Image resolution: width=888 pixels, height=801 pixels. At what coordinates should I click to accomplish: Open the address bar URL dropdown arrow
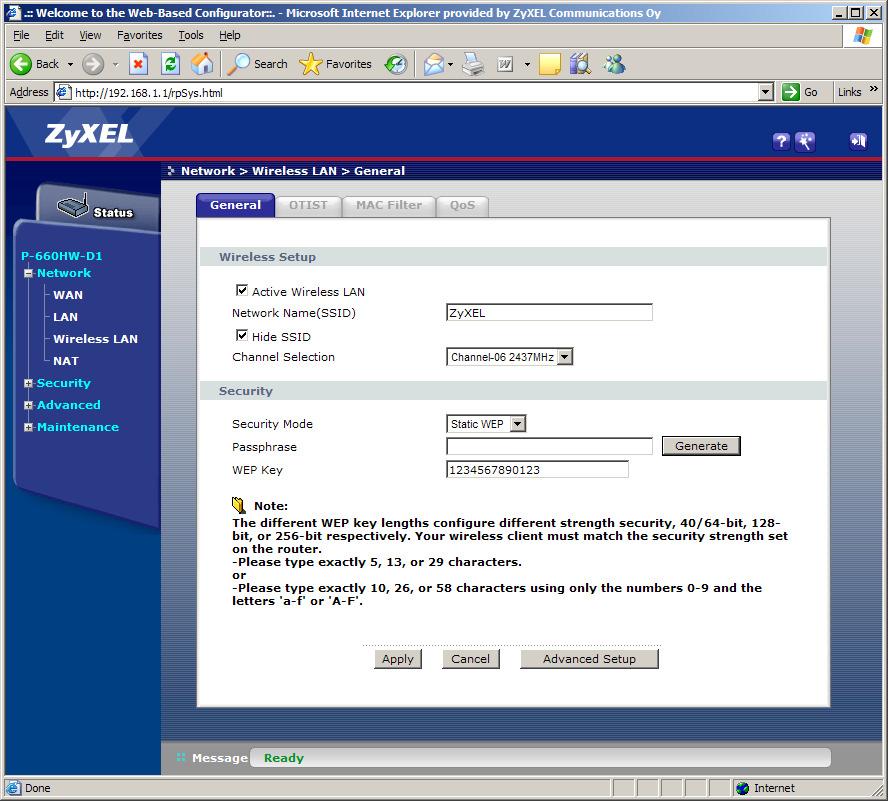pyautogui.click(x=766, y=92)
